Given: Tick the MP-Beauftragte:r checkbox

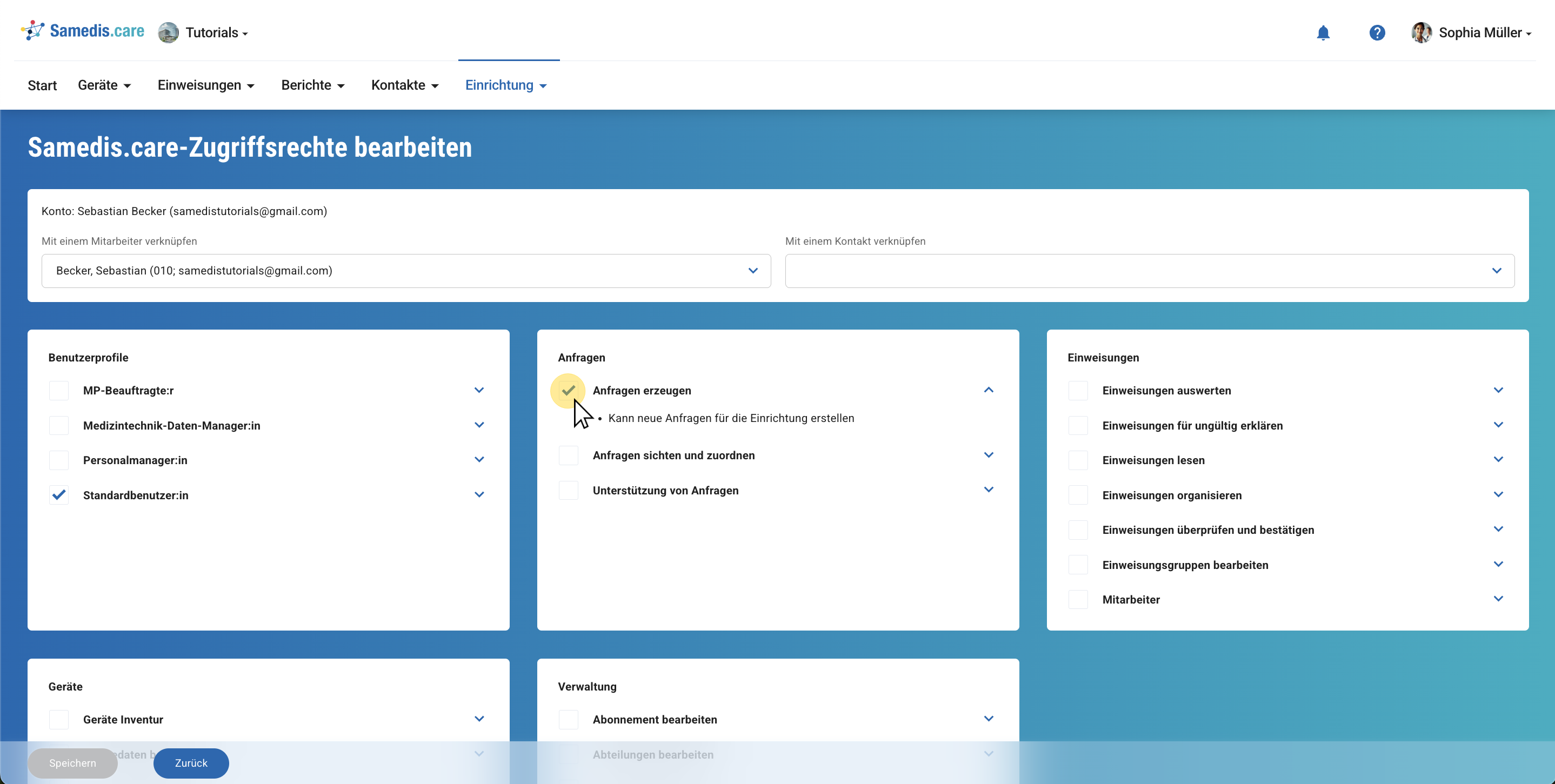Looking at the screenshot, I should pos(58,391).
